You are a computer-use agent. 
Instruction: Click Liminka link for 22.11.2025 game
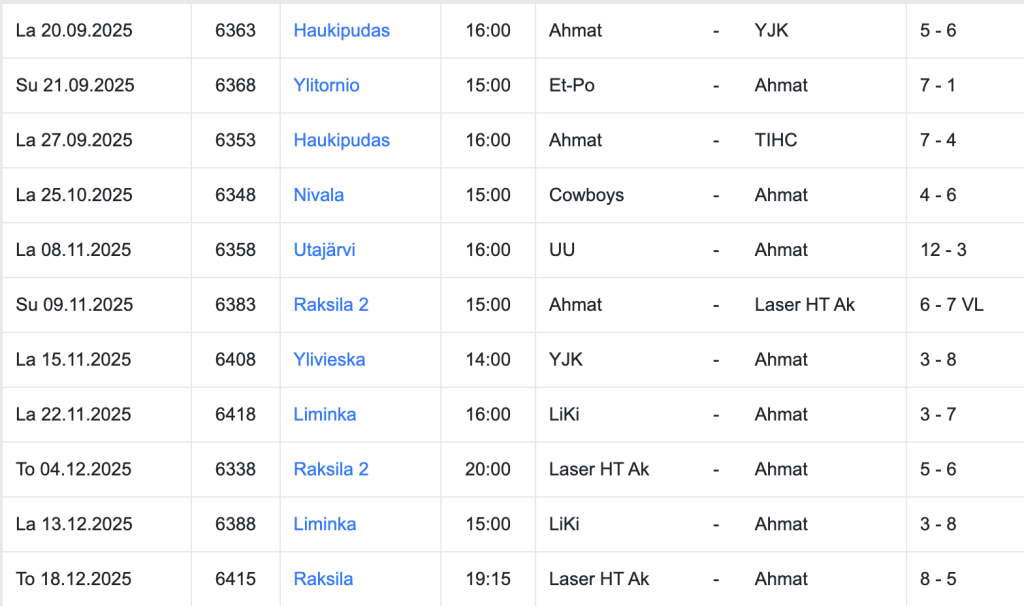point(324,414)
